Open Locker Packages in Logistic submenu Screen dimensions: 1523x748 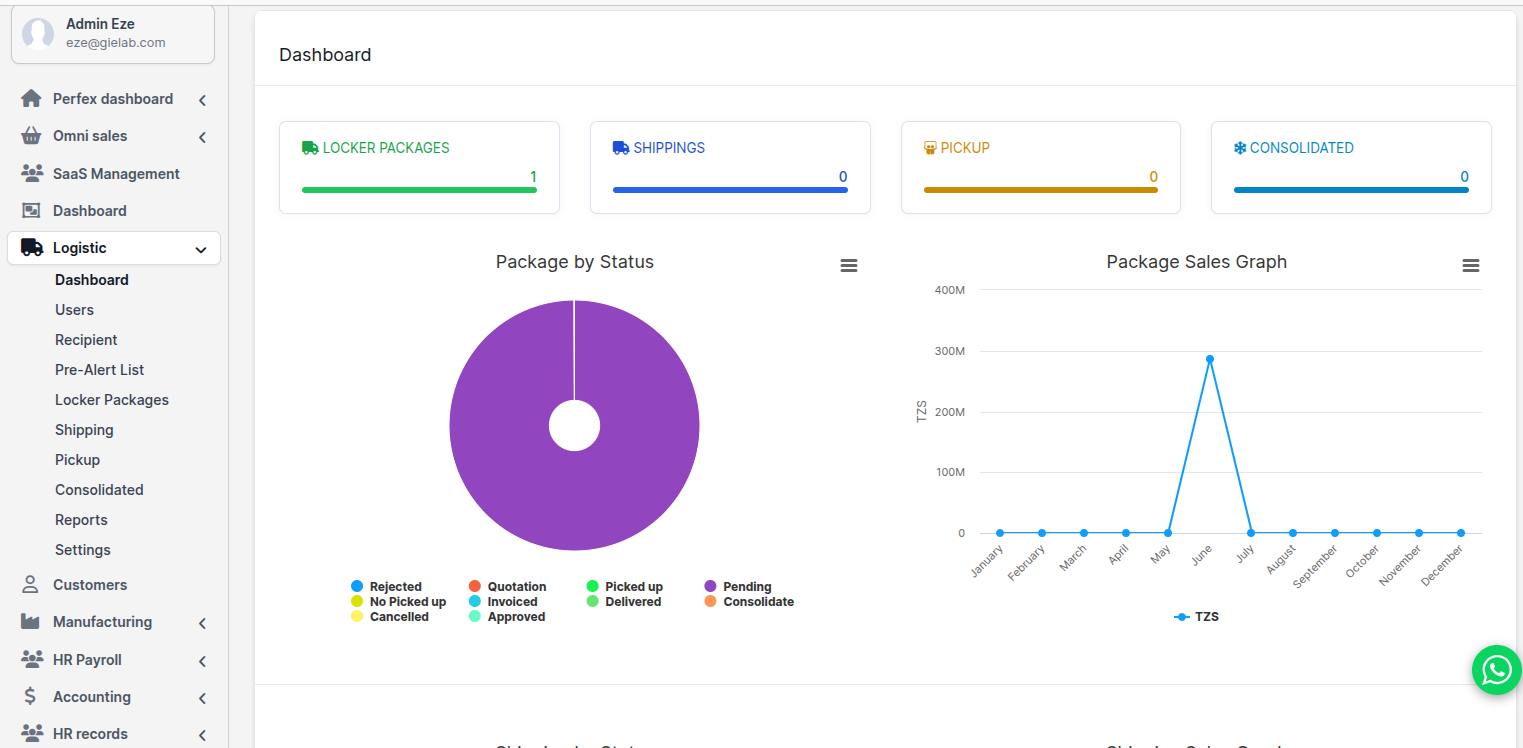(x=112, y=400)
